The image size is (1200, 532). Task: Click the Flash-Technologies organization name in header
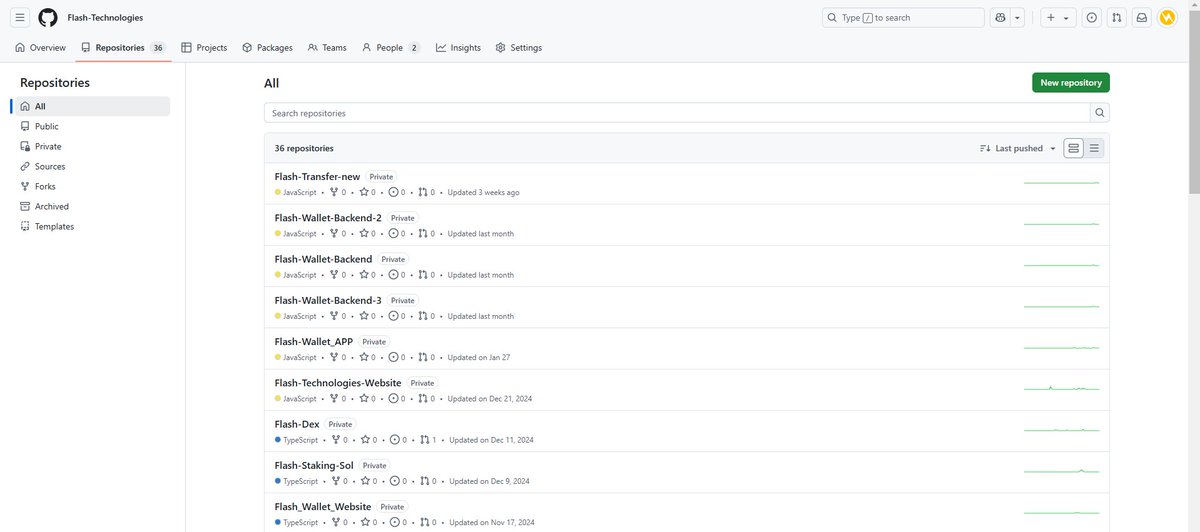105,18
